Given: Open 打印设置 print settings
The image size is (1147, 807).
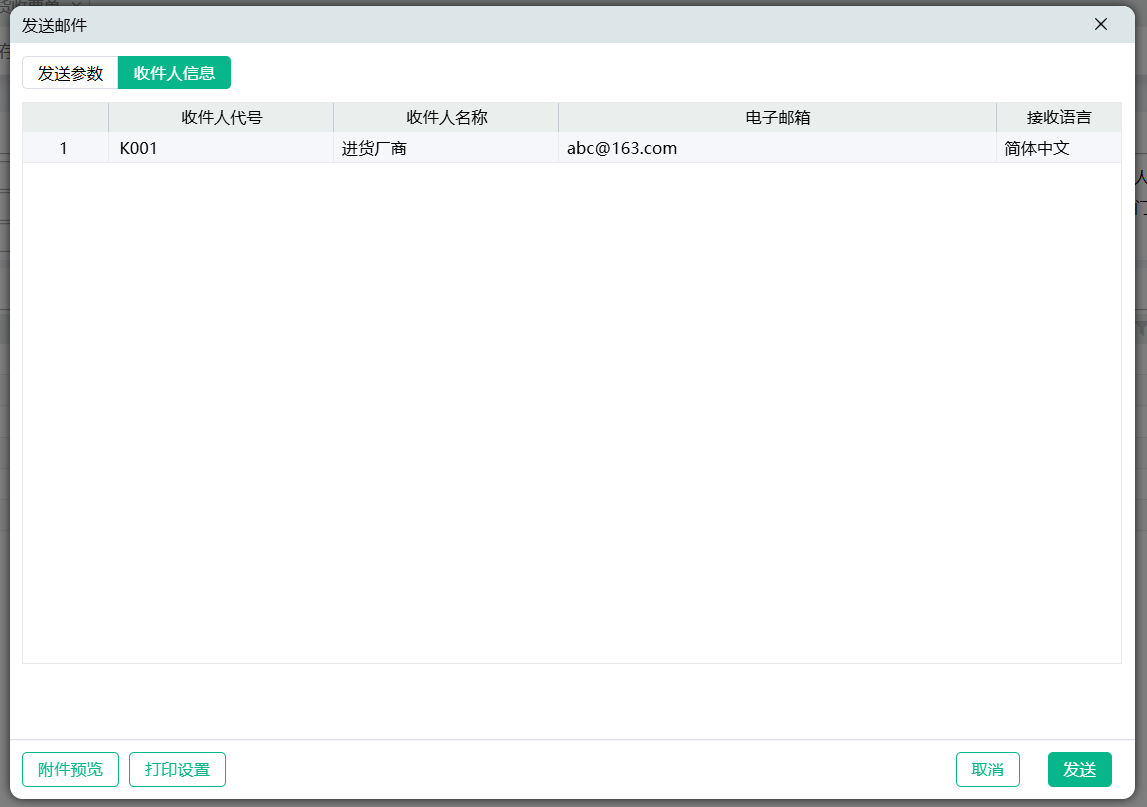Looking at the screenshot, I should click(177, 769).
